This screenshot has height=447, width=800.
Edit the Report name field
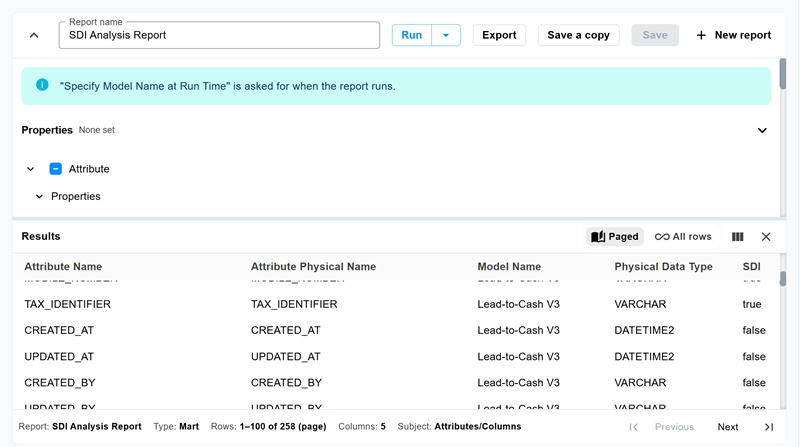pos(219,35)
